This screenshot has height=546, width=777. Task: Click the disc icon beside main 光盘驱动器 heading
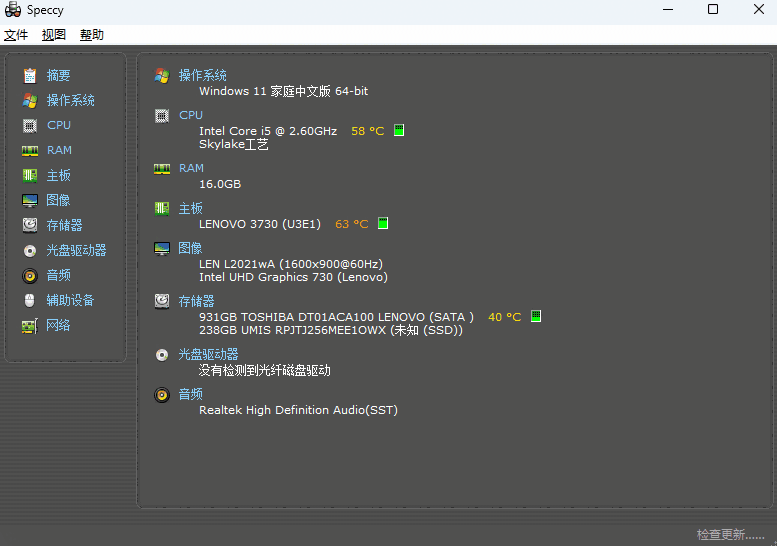point(162,355)
